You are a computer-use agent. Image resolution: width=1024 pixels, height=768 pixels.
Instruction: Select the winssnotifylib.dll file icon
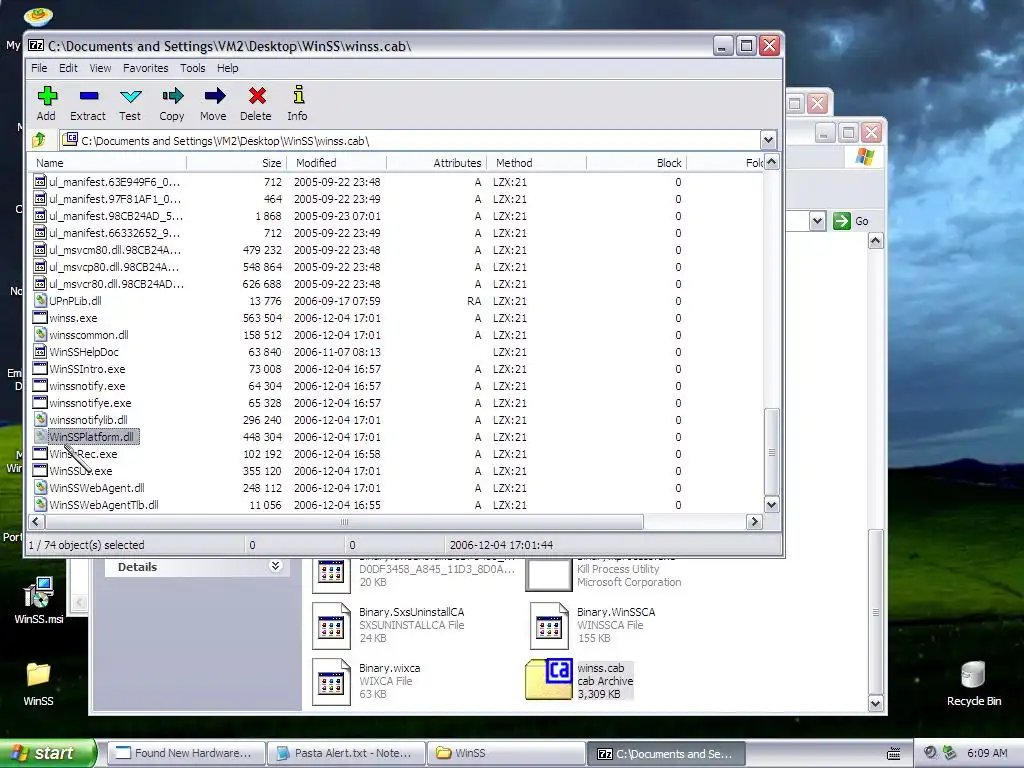pos(40,420)
